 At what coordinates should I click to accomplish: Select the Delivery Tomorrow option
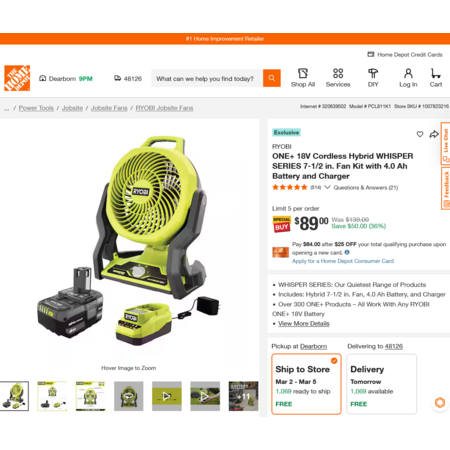point(382,384)
